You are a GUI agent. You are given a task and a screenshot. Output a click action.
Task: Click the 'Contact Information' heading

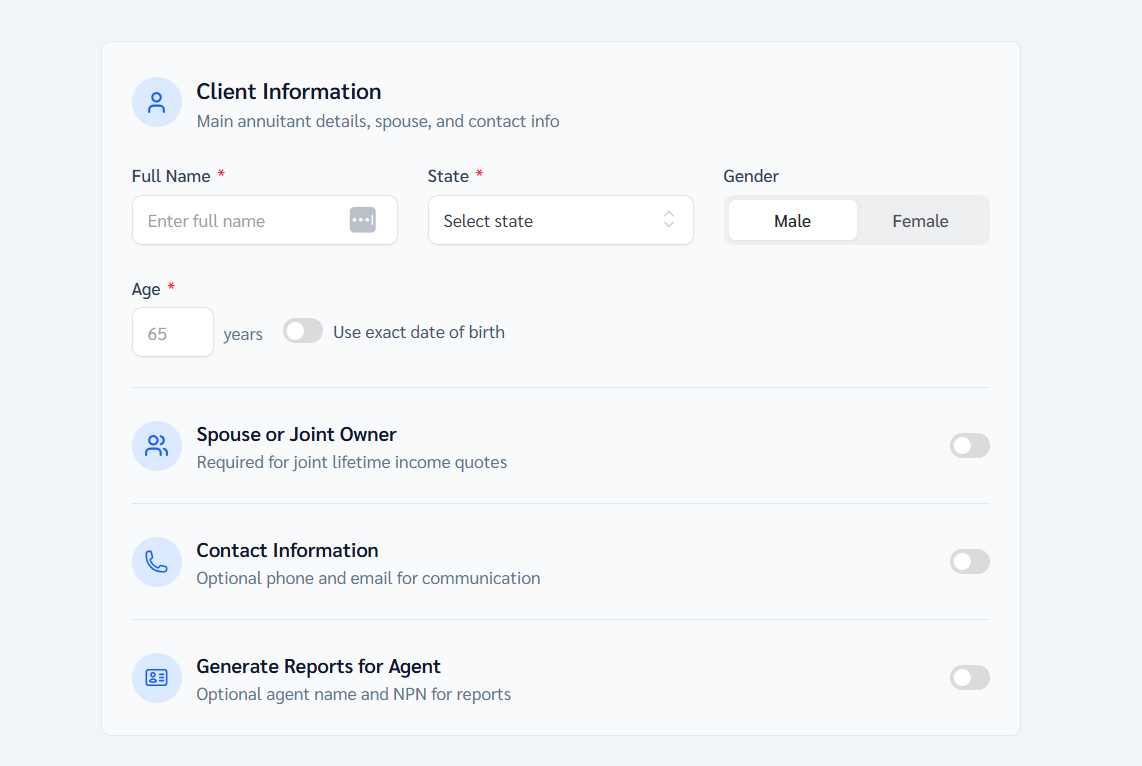tap(287, 550)
